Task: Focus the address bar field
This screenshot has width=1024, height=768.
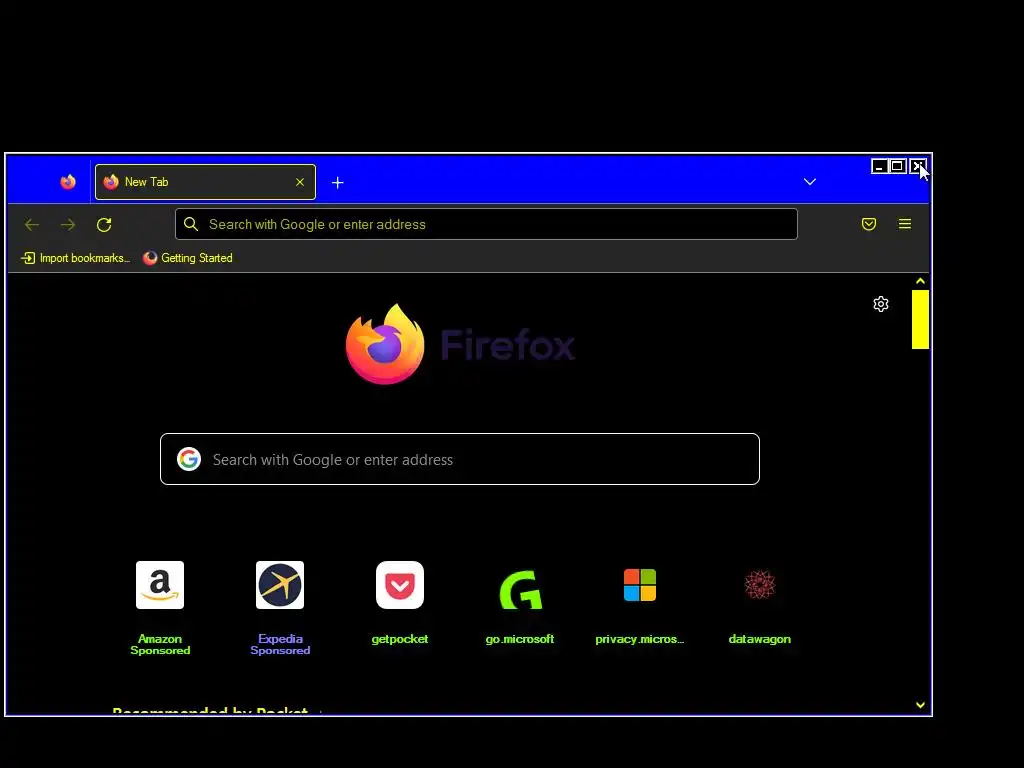Action: 486,224
